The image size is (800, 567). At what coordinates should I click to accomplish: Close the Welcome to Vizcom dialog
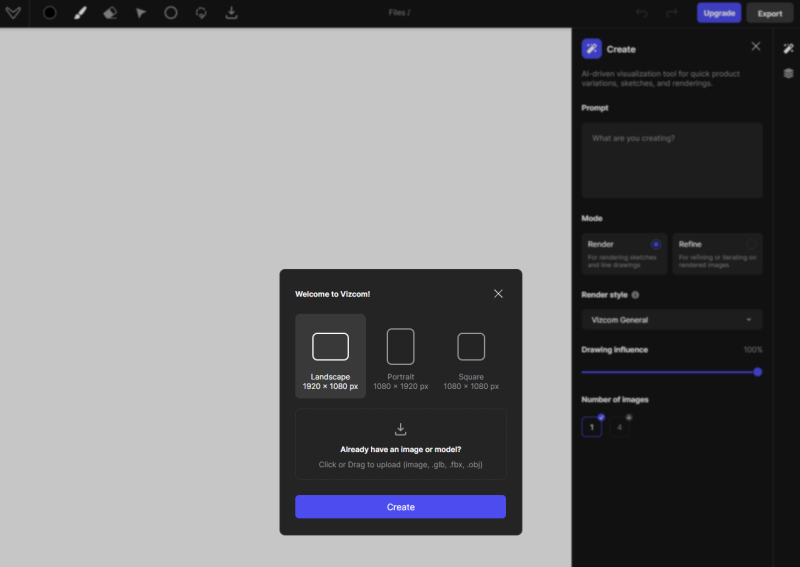(x=498, y=294)
